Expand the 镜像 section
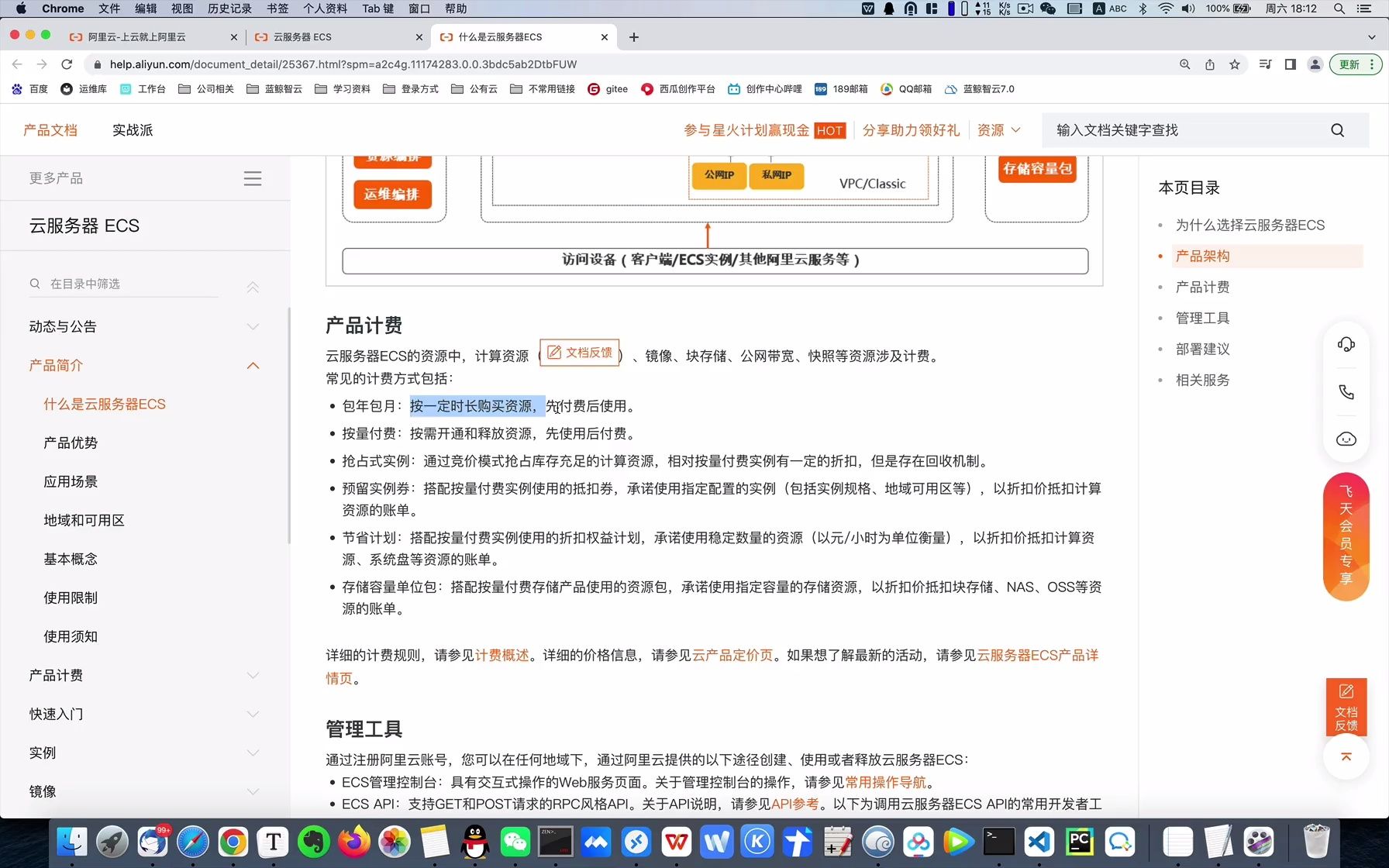This screenshot has height=868, width=1389. click(x=253, y=792)
